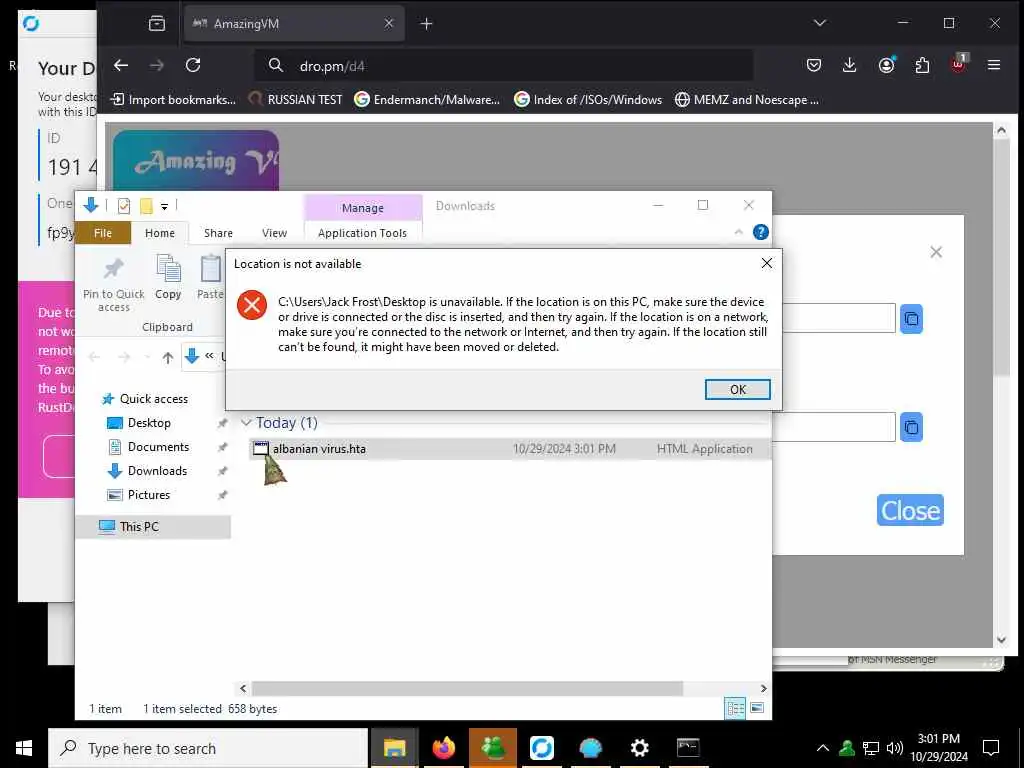Open the Firefox Downloads panel icon
The height and width of the screenshot is (768, 1024).
849,65
